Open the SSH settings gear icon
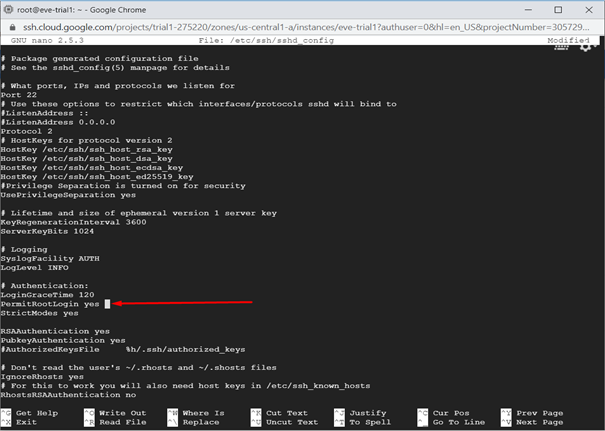 pyautogui.click(x=585, y=47)
